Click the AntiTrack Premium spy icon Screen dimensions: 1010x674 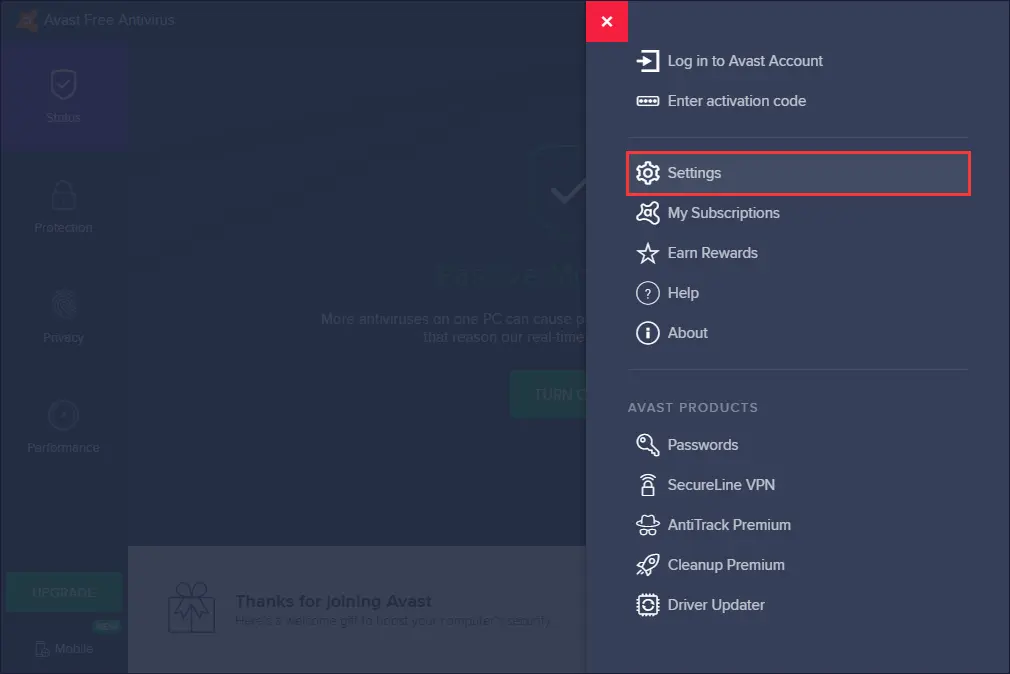[647, 525]
